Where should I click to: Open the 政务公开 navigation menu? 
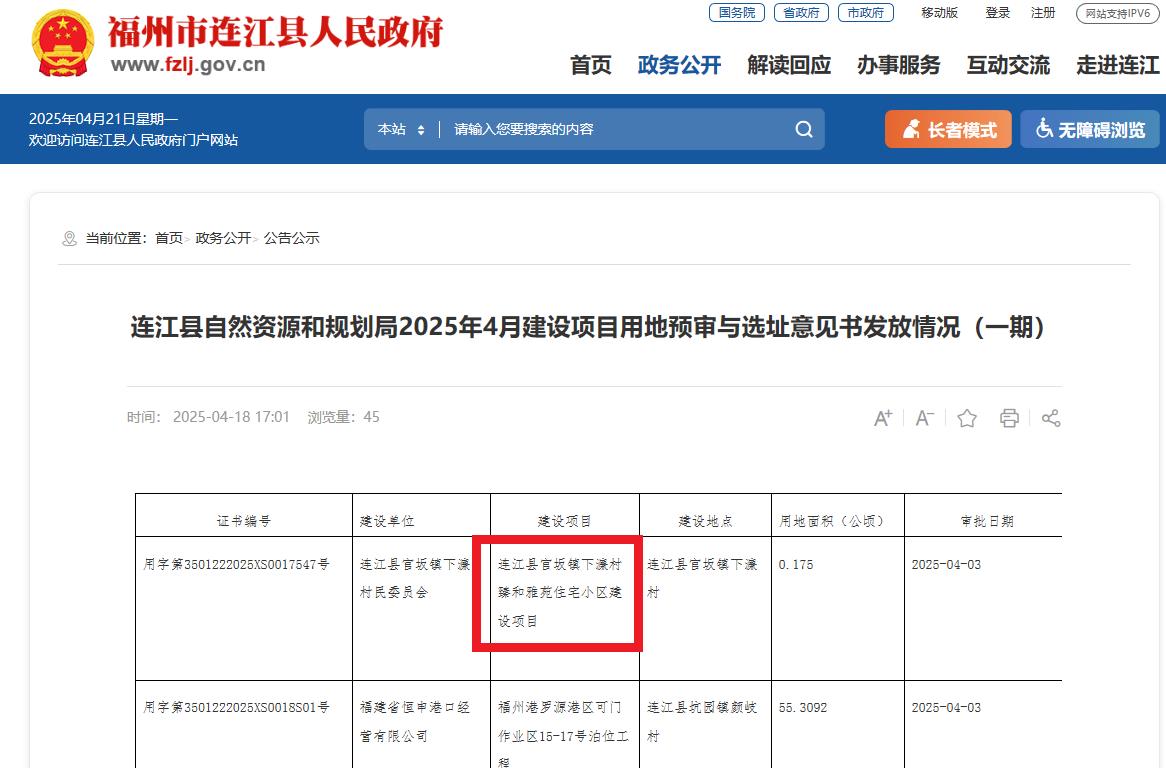point(680,65)
